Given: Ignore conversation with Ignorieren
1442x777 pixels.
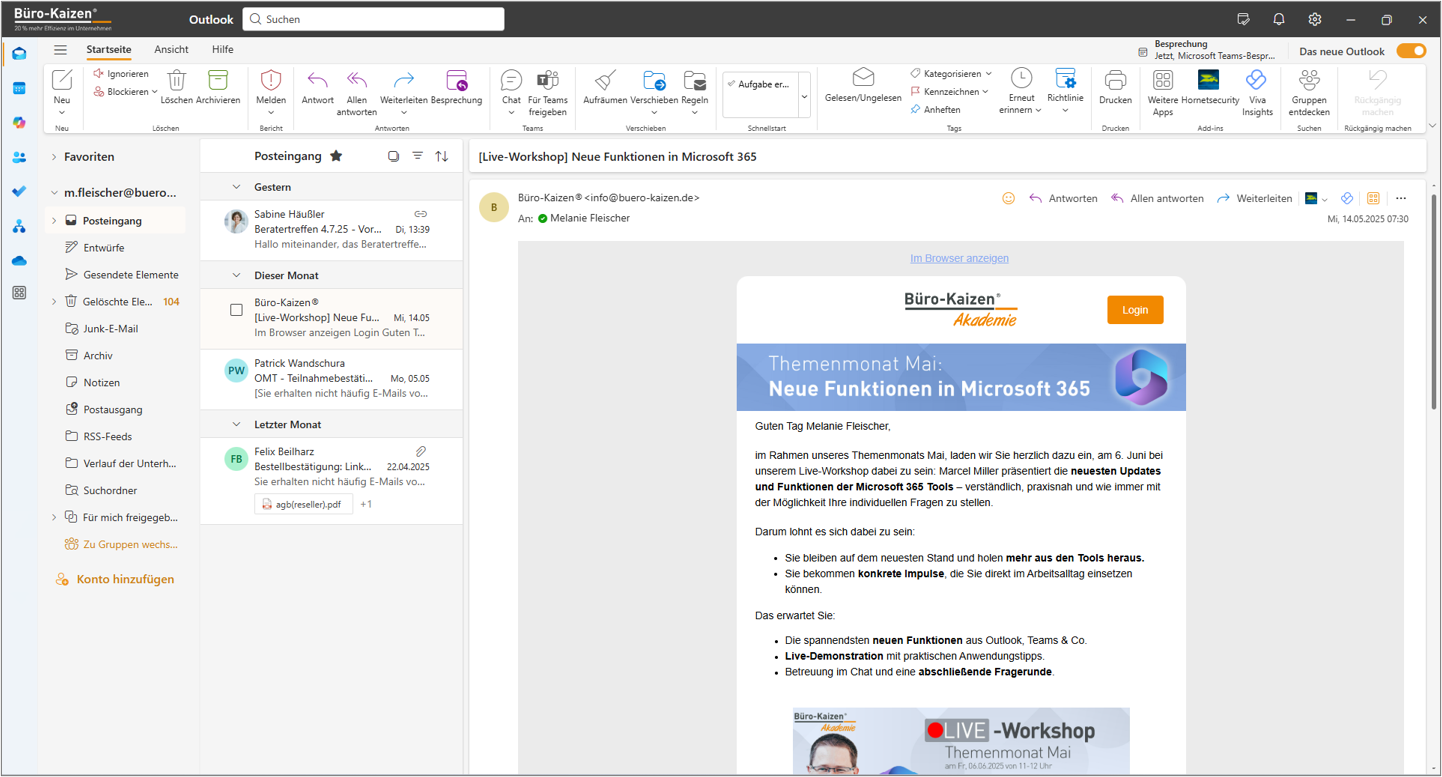Looking at the screenshot, I should point(121,74).
